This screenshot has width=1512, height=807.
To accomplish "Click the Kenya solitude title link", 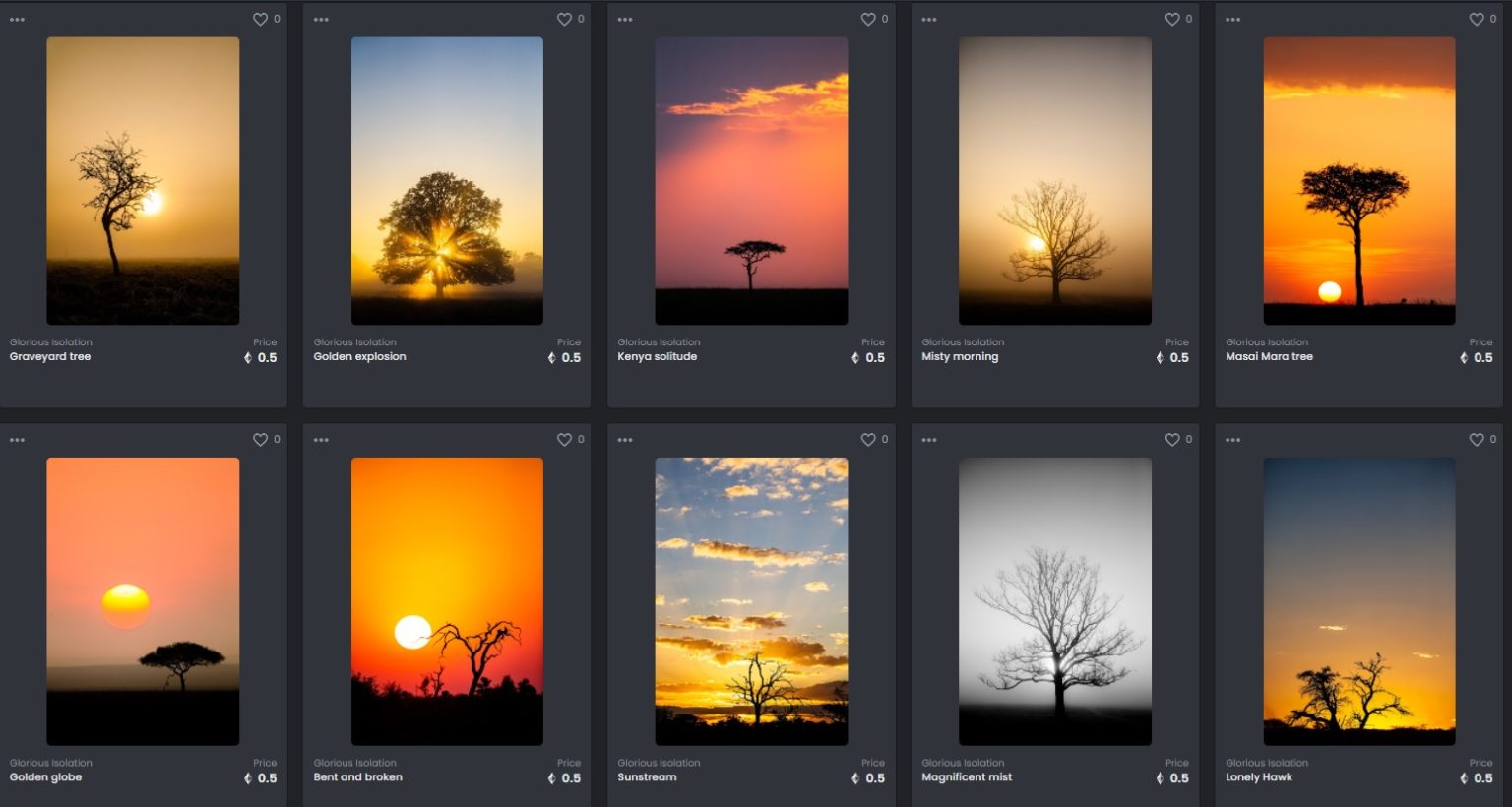I will (x=658, y=356).
